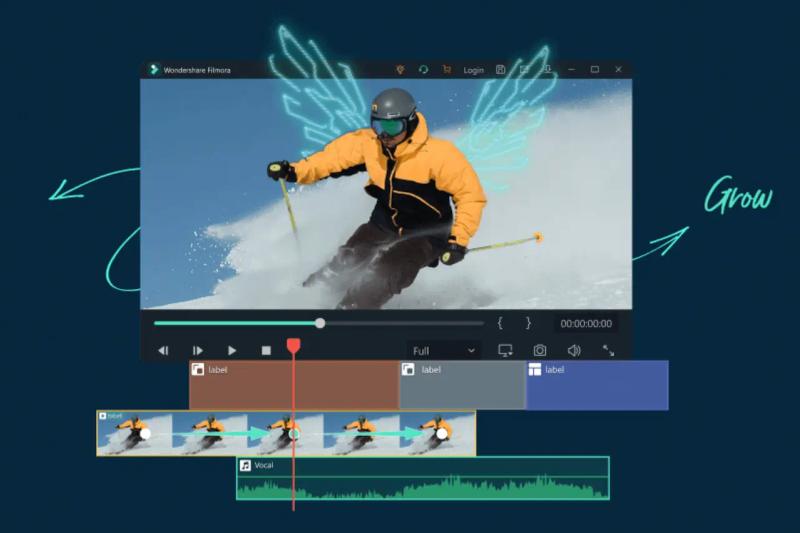Screen dimensions: 800x533
Task: Toggle fullscreen preview with the arrows icon
Action: 608,350
